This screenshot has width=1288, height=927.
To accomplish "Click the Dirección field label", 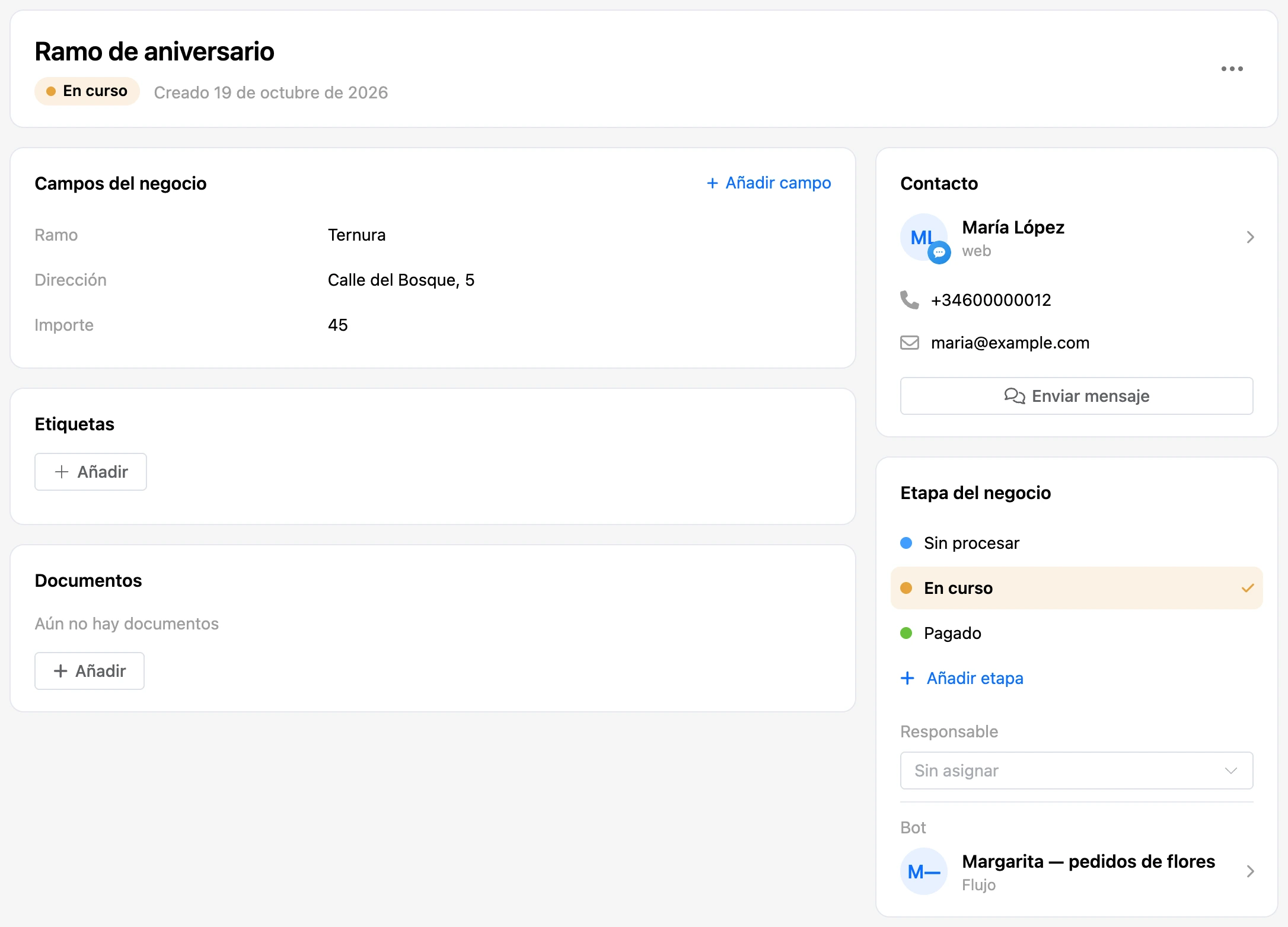I will pos(71,280).
